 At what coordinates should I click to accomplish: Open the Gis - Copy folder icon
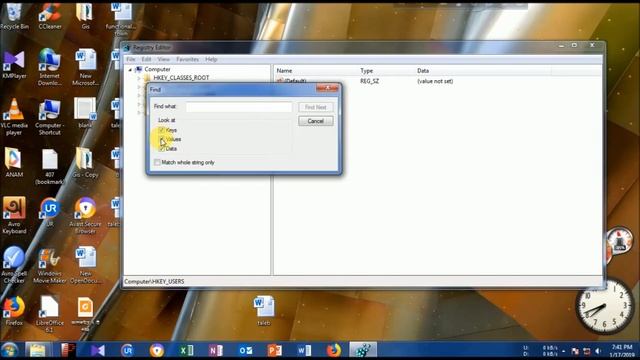85,162
